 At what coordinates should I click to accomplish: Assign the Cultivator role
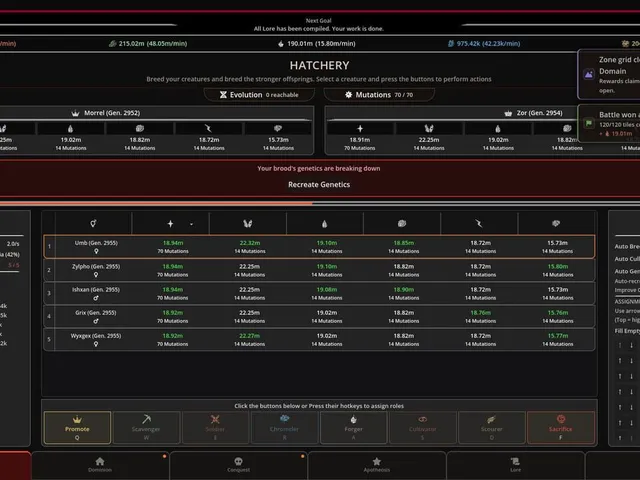point(422,427)
